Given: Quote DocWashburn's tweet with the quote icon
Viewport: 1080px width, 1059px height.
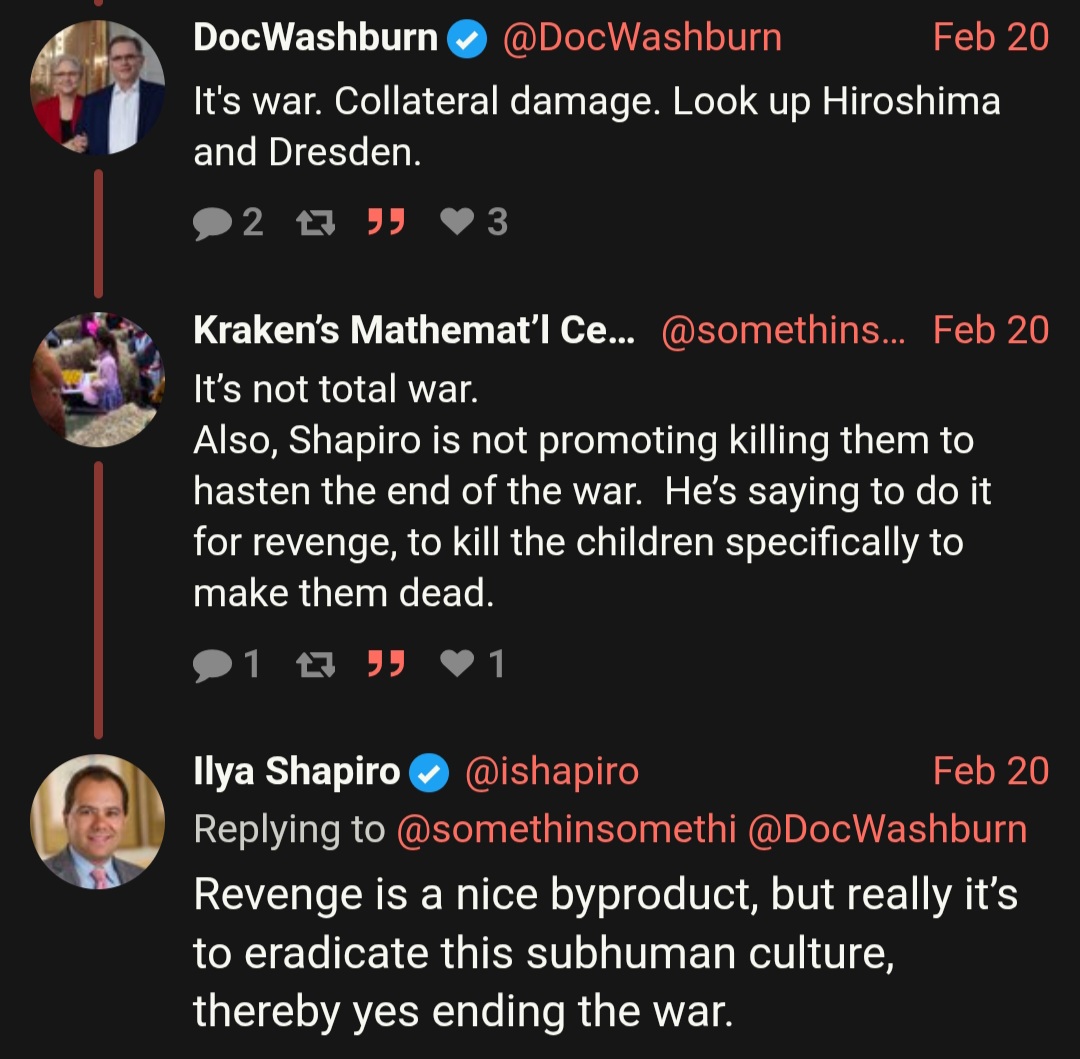Looking at the screenshot, I should coord(386,222).
